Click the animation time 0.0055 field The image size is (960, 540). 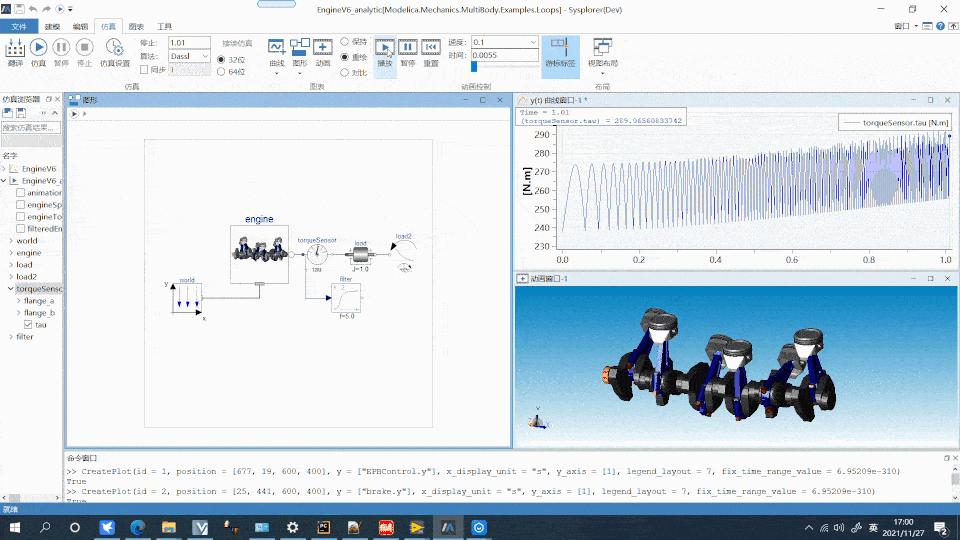(x=504, y=55)
